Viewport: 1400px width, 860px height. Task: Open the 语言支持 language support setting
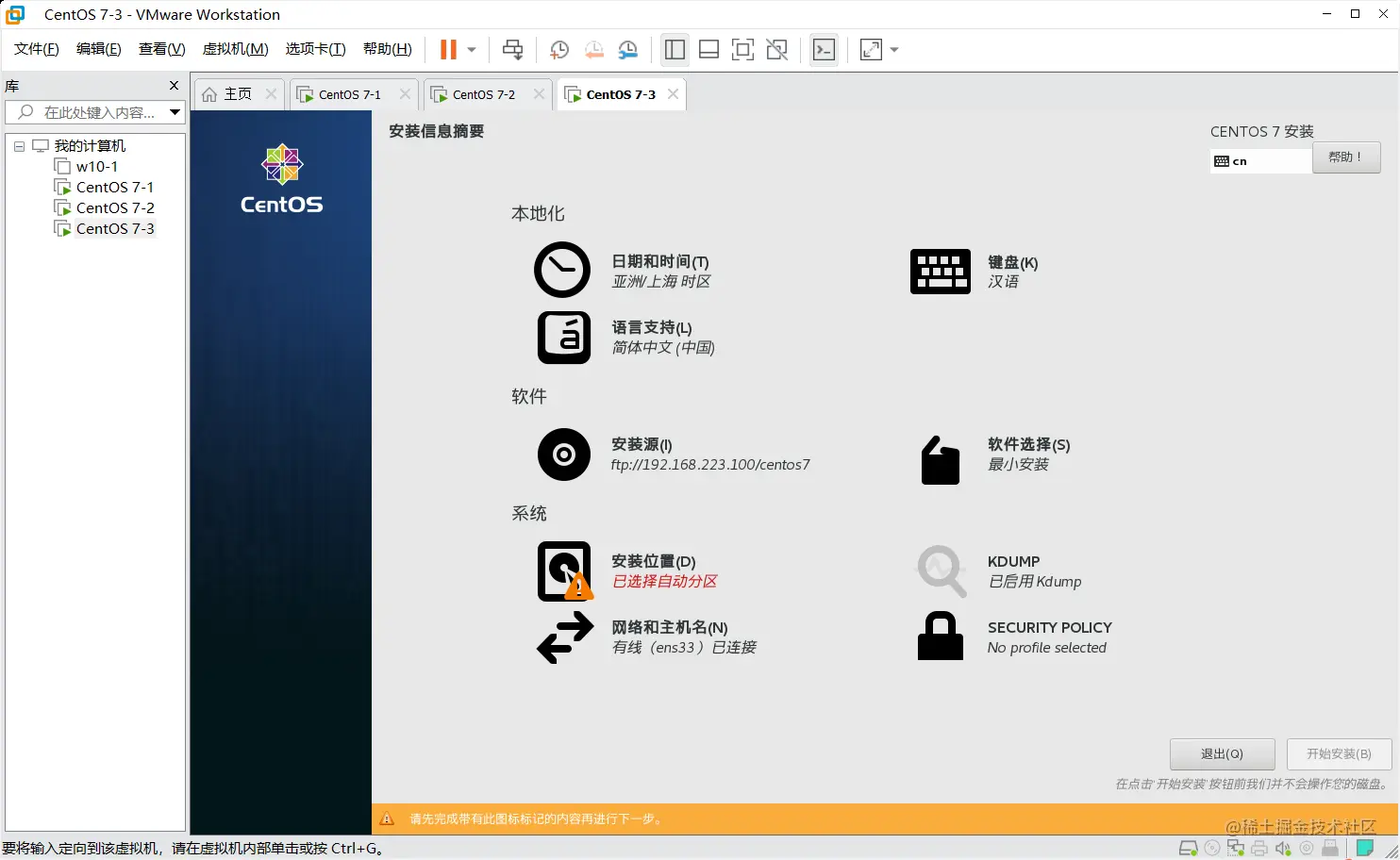[626, 338]
